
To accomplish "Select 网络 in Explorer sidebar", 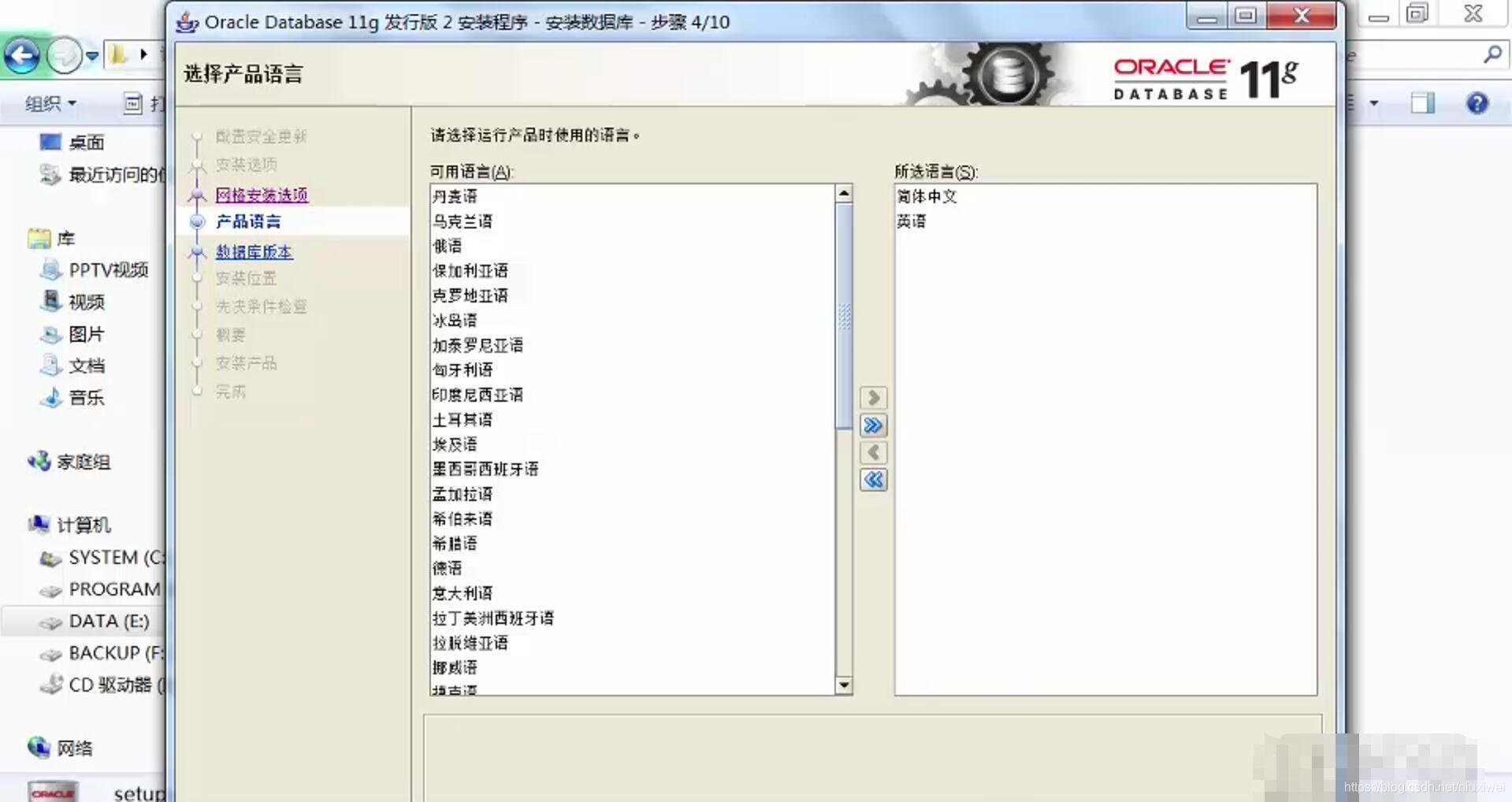I will [x=61, y=748].
